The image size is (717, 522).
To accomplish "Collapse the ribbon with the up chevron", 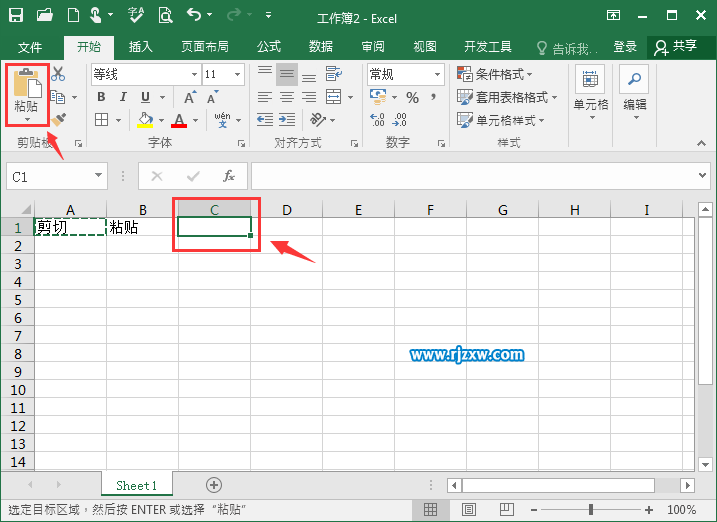I will [x=701, y=144].
